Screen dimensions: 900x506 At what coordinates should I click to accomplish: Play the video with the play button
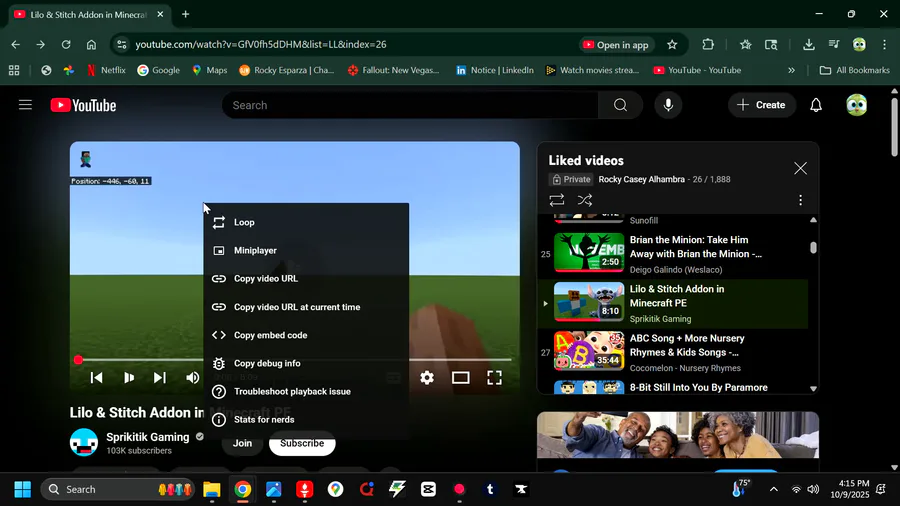(129, 377)
